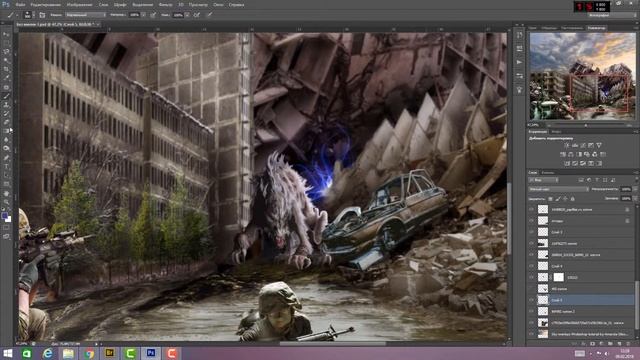640x360 pixels.
Task: Open the Окно menu
Action: coord(218,5)
